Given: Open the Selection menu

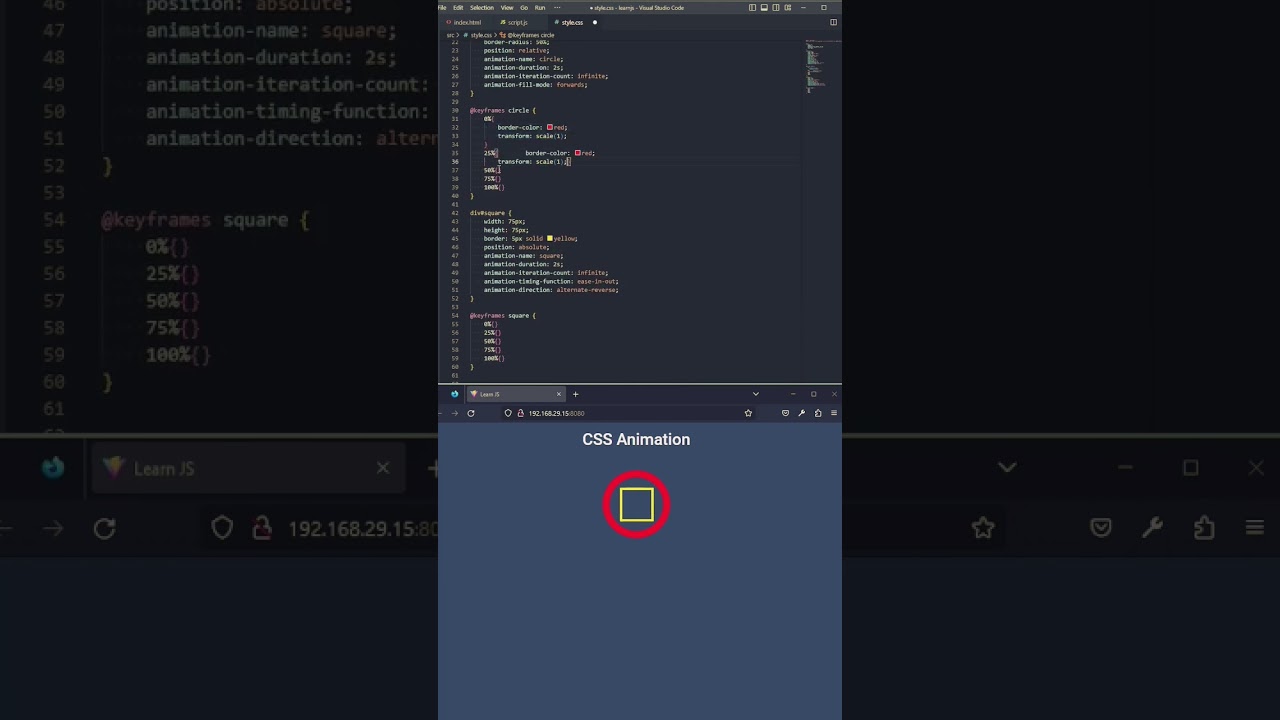Looking at the screenshot, I should tap(482, 8).
